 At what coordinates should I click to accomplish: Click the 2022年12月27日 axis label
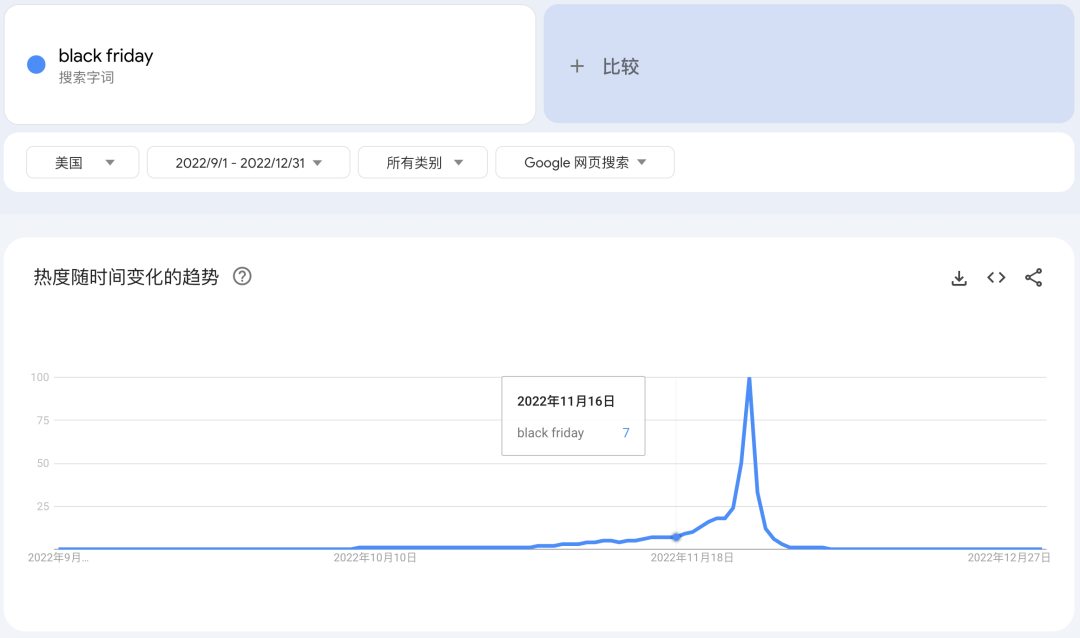(x=1009, y=558)
